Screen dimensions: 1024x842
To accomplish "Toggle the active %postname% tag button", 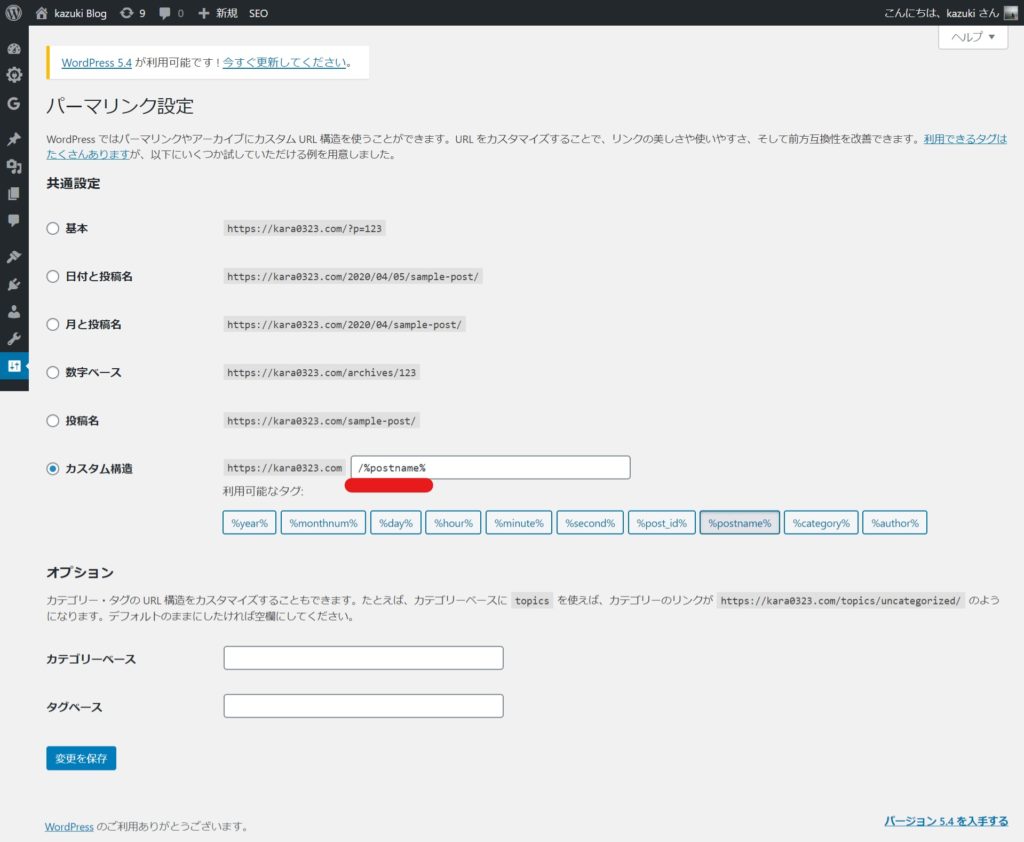I will 739,523.
